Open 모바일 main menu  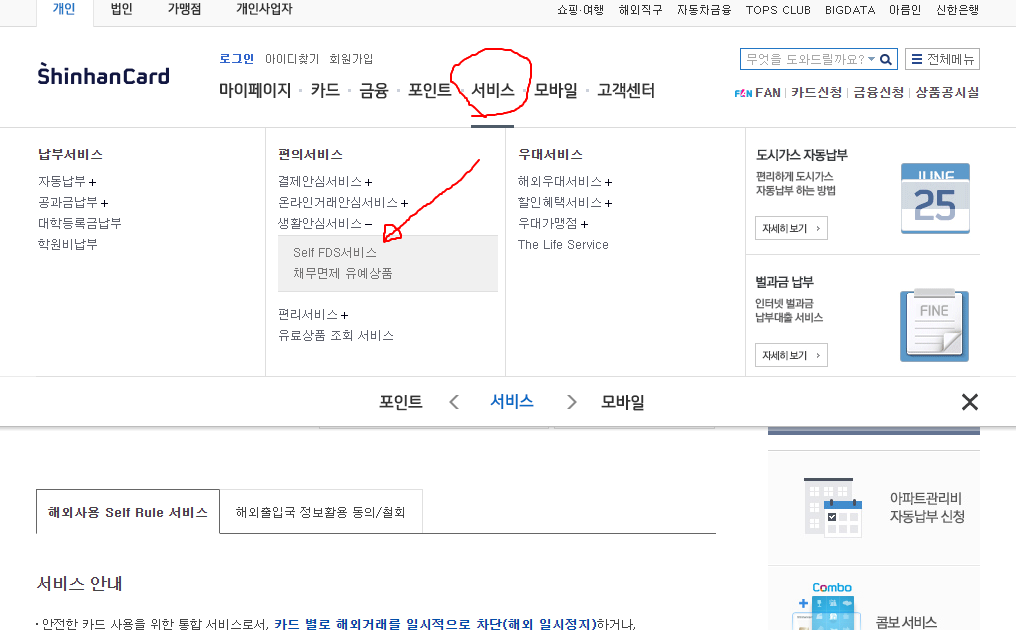555,90
